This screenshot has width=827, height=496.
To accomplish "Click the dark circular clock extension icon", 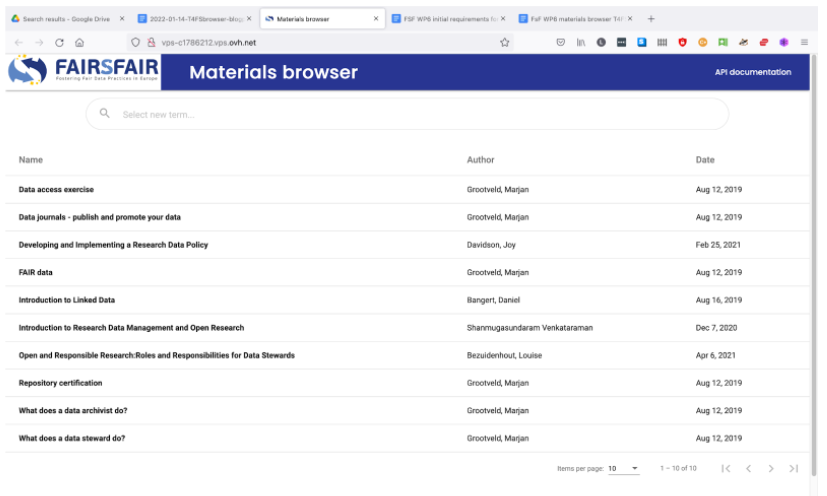I will pyautogui.click(x=601, y=42).
